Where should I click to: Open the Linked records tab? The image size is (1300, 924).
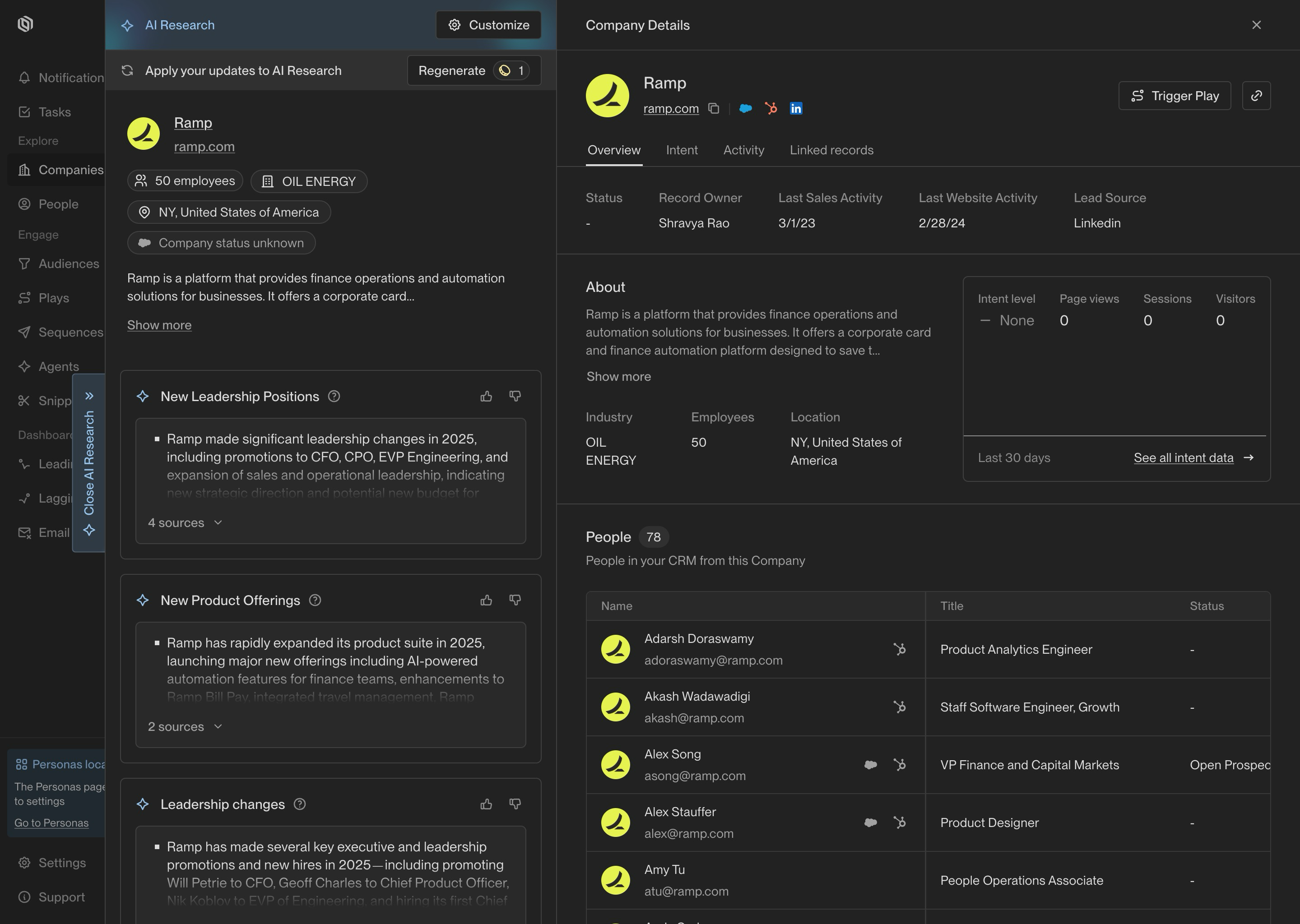(831, 150)
